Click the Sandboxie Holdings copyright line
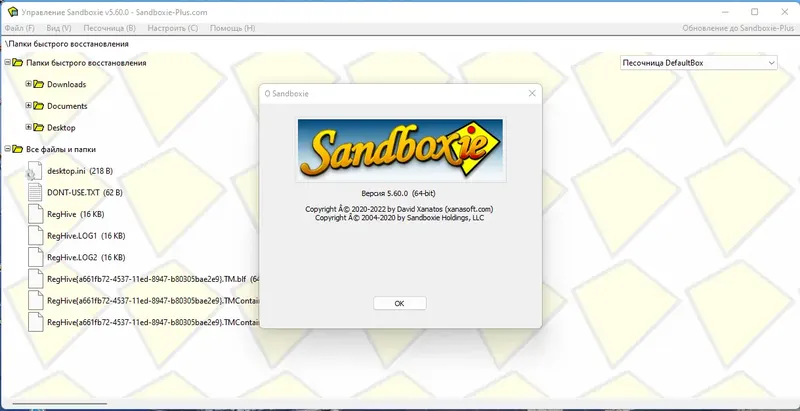 click(399, 218)
